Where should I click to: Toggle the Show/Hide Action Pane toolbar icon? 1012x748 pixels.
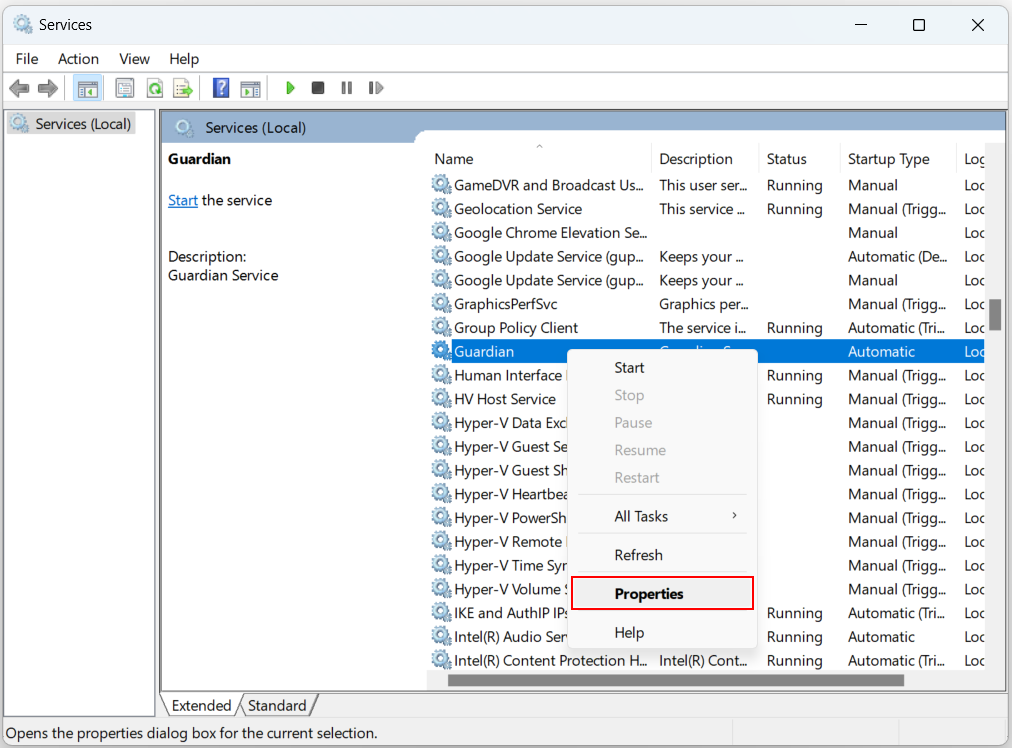pos(250,88)
